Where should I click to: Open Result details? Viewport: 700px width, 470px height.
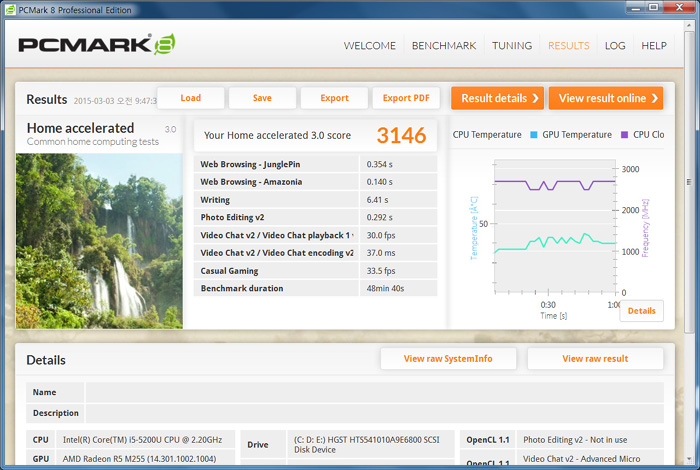pyautogui.click(x=497, y=98)
